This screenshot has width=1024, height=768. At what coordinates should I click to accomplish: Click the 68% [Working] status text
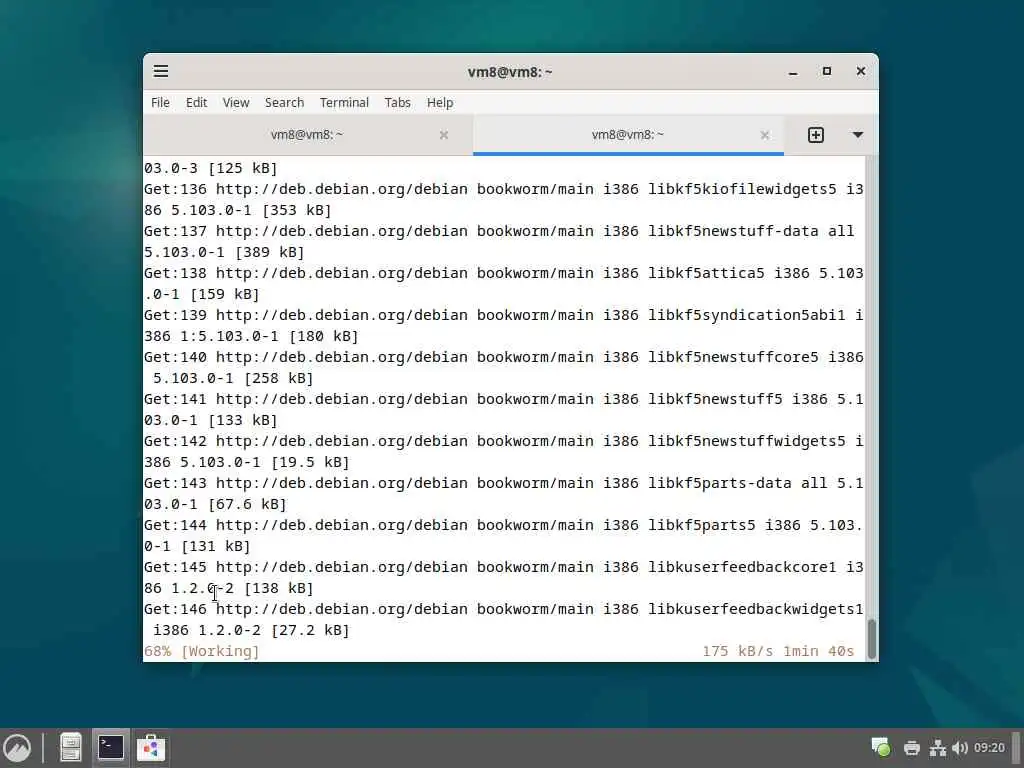tap(202, 651)
